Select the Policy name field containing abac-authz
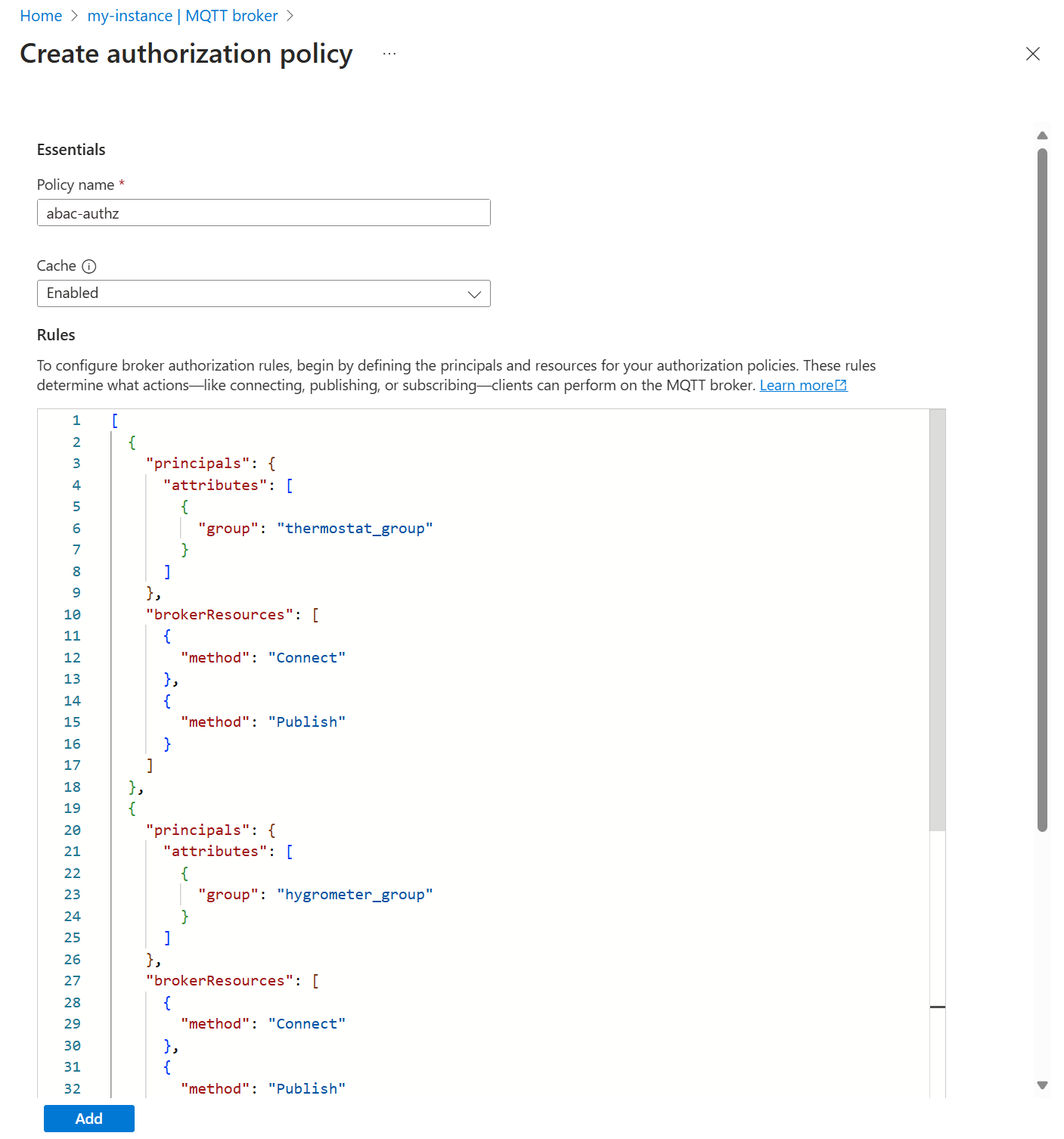 [263, 213]
